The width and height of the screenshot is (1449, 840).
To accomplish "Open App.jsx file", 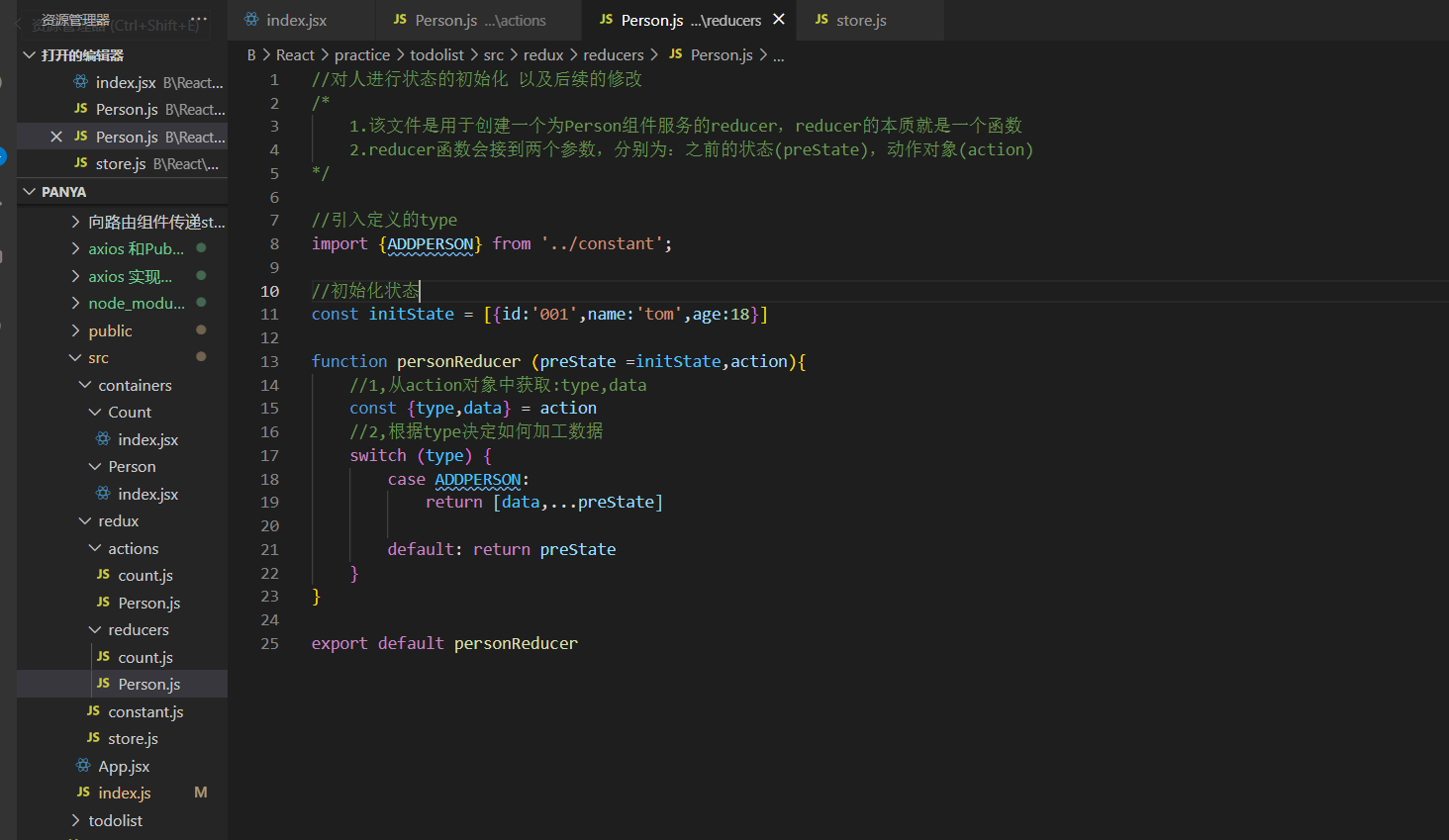I will tap(123, 766).
